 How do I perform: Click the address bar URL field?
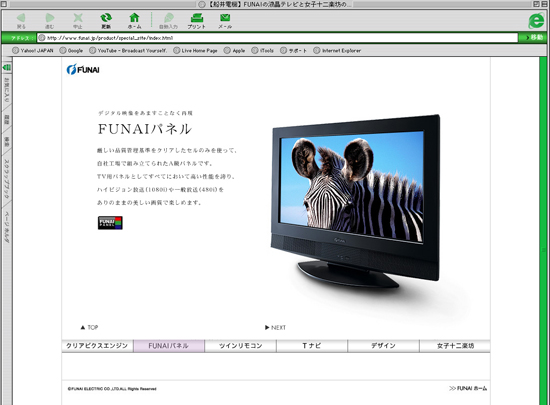point(277,38)
